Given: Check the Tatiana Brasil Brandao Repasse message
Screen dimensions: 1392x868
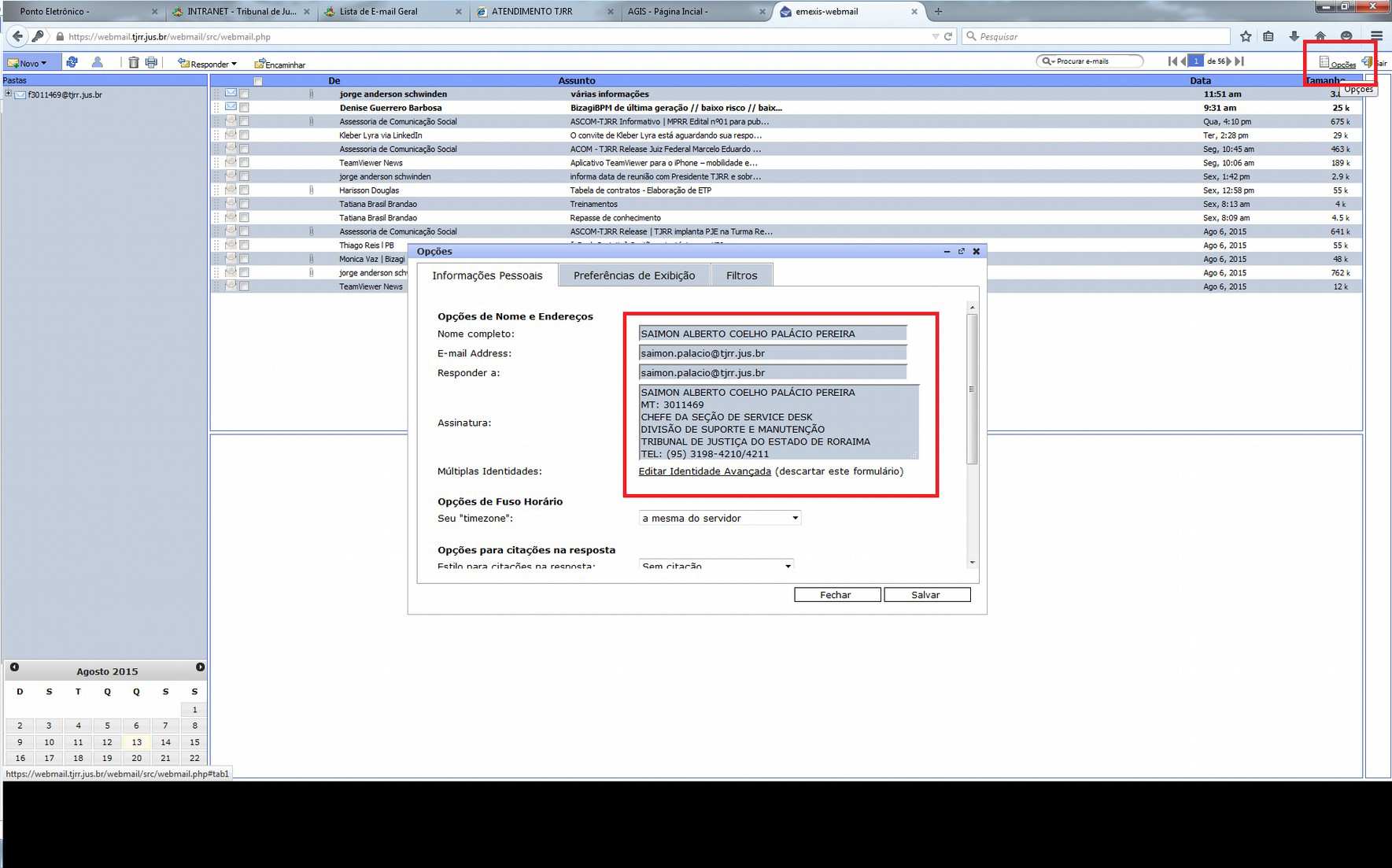Looking at the screenshot, I should [x=244, y=218].
